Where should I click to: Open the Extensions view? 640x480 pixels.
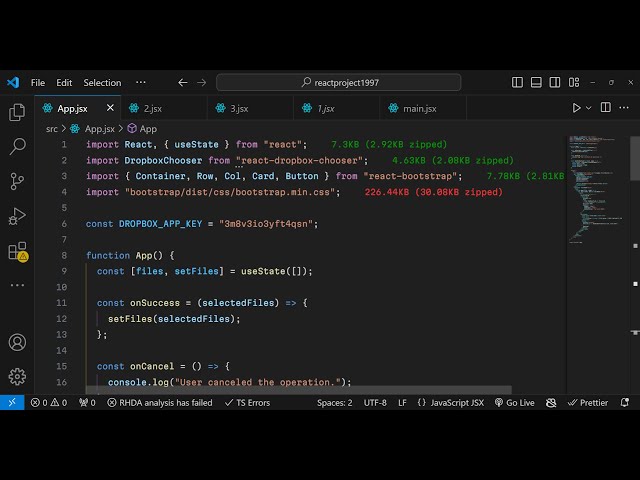[x=17, y=250]
